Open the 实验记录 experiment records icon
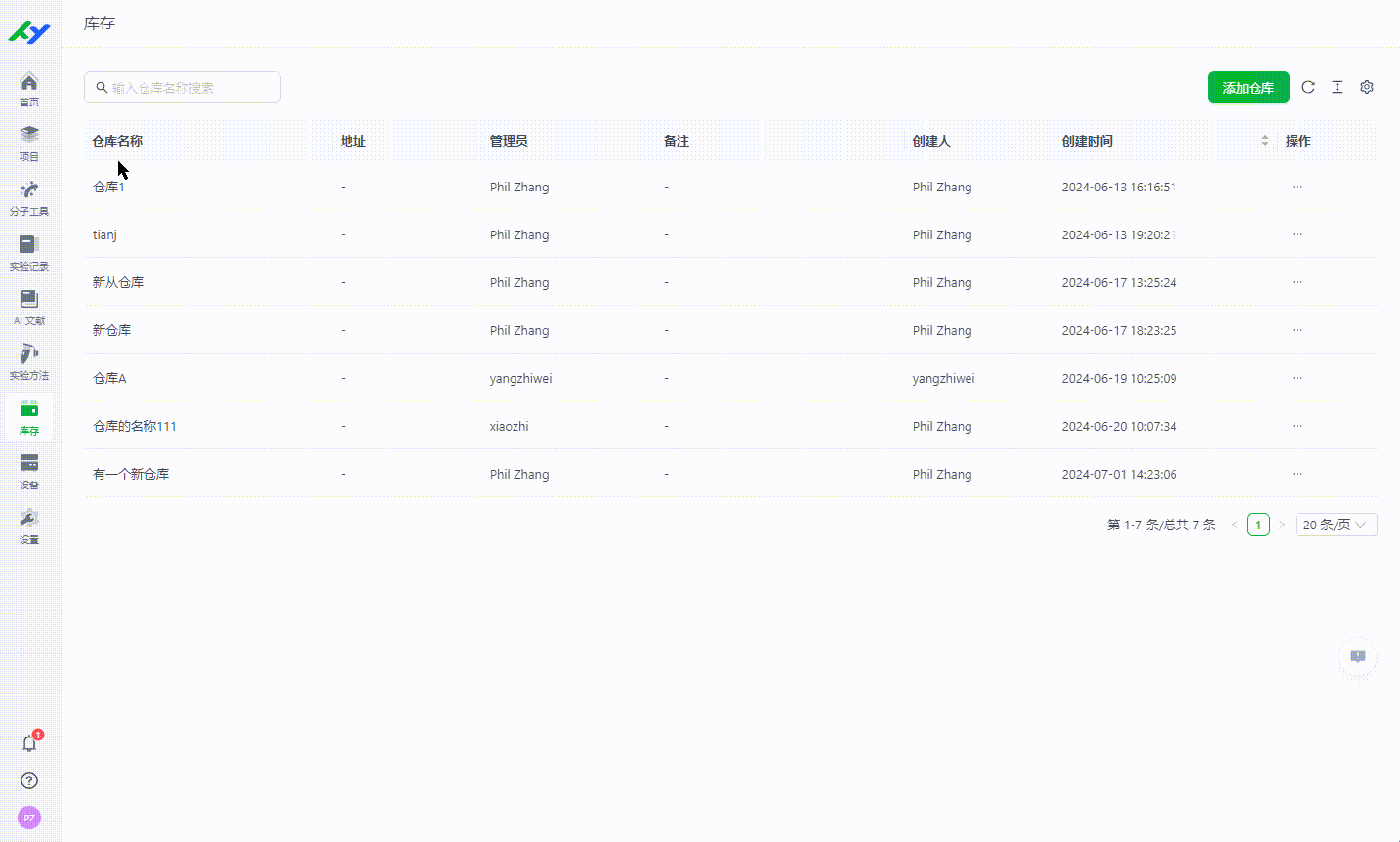 pos(29,252)
